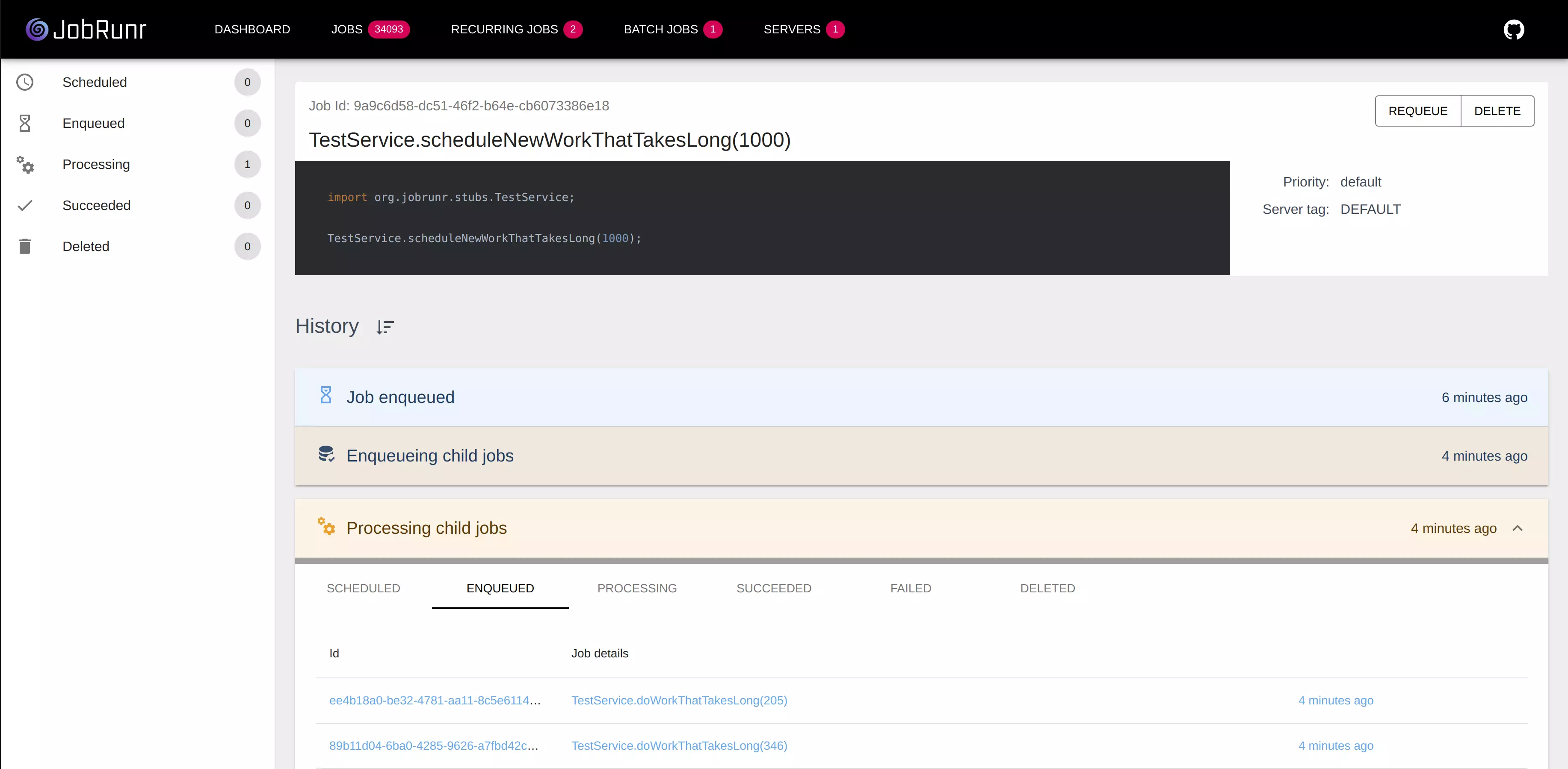Click the Enqueued hourglass sidebar icon
This screenshot has height=769, width=1568.
(x=25, y=124)
